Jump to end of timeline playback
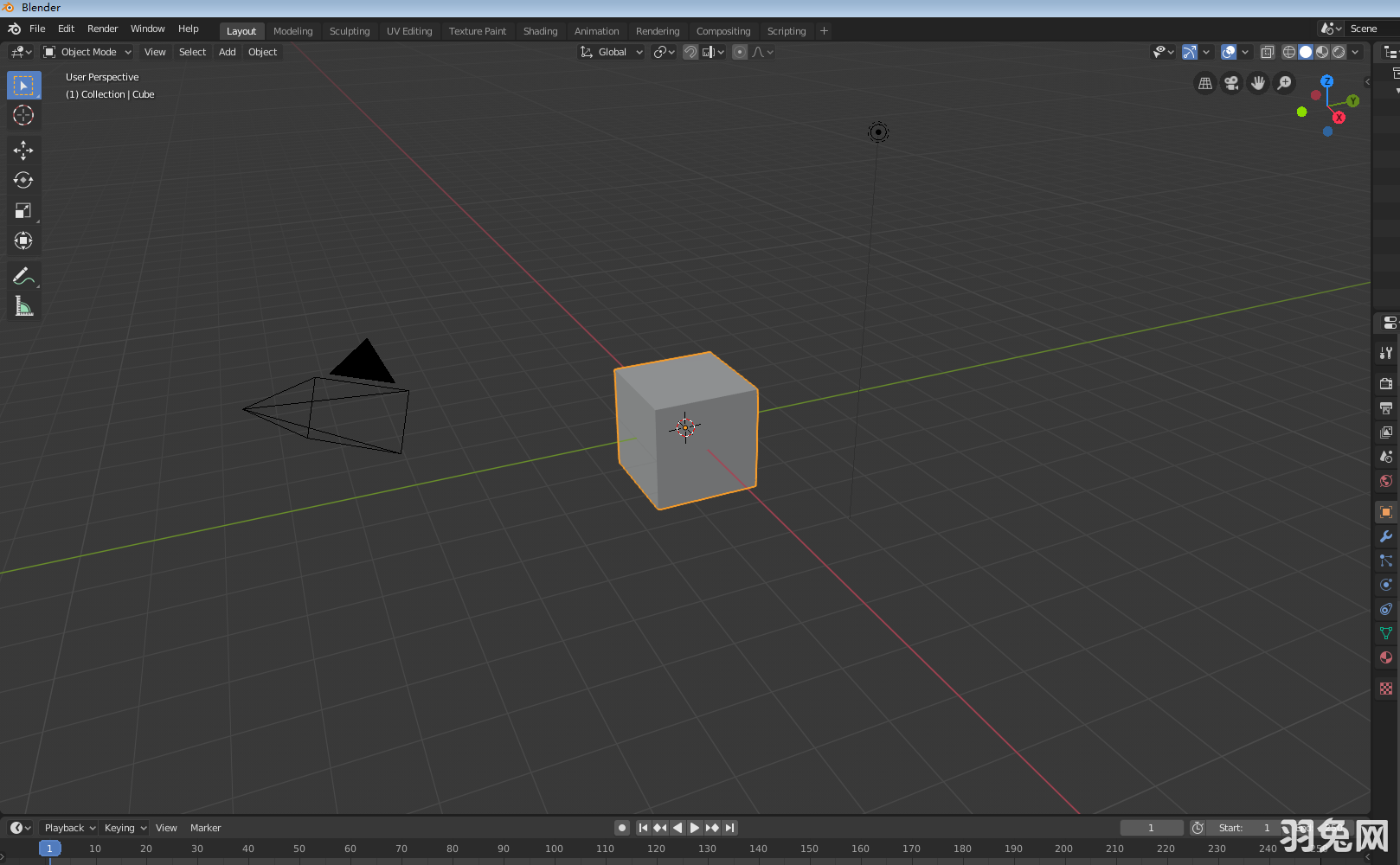 point(731,828)
